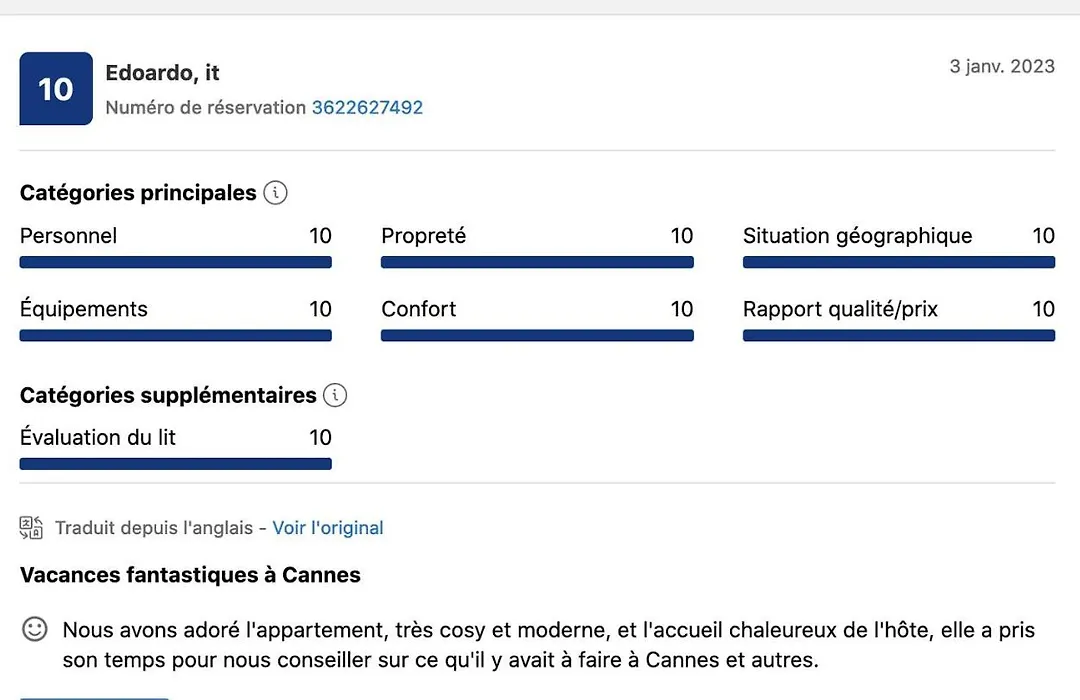
Task: Click the smiley face icon
Action: (34, 630)
